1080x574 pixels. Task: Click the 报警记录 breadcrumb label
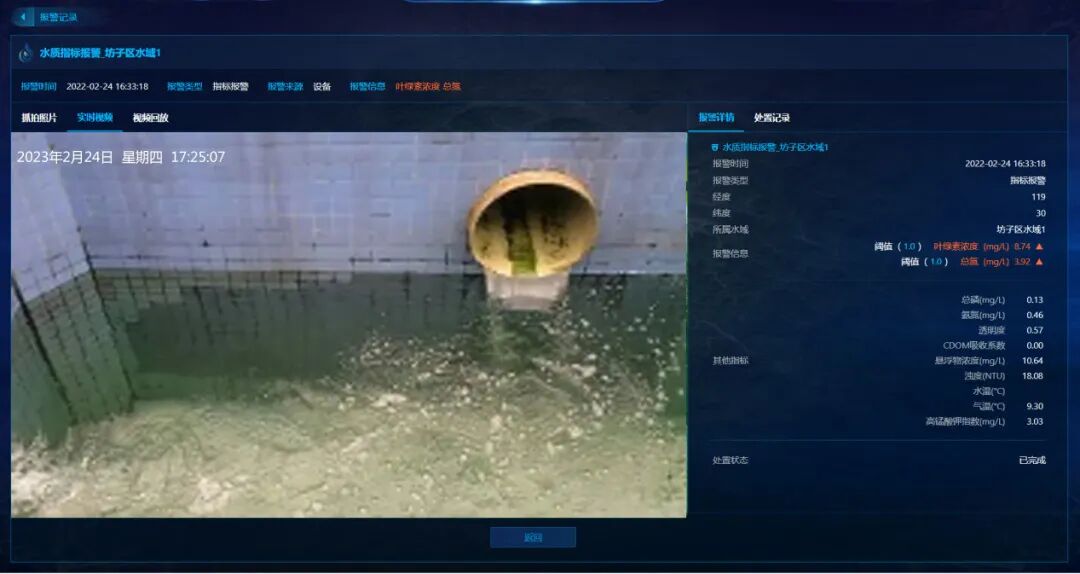(59, 17)
